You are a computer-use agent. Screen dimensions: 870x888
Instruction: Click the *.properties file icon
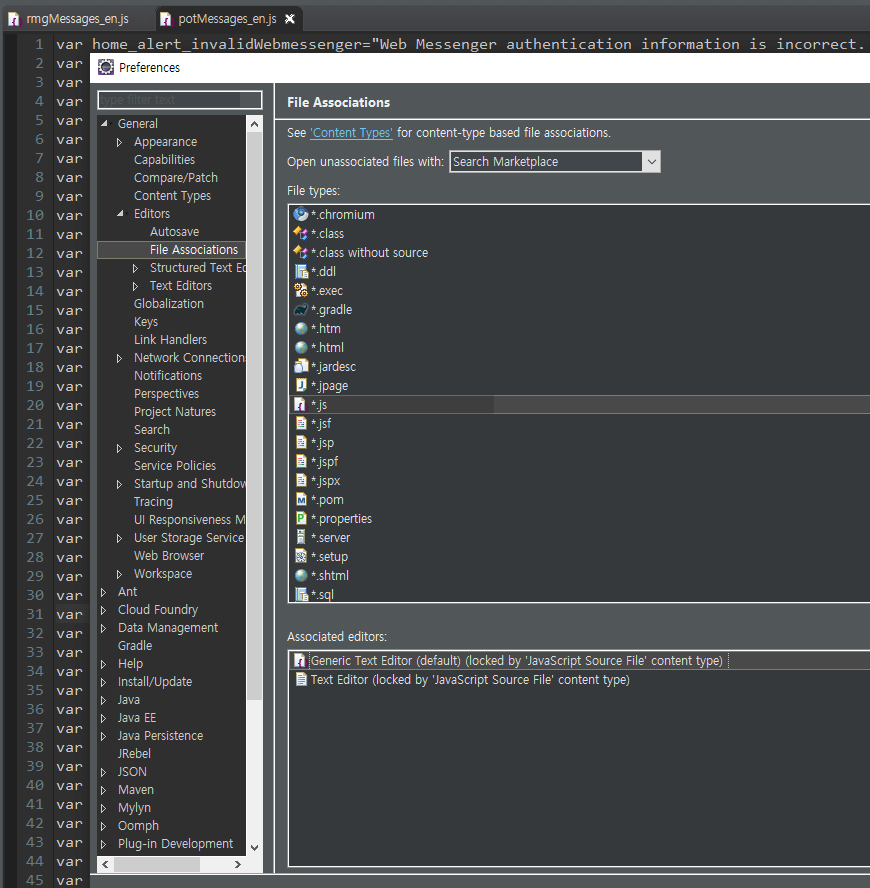pyautogui.click(x=301, y=518)
